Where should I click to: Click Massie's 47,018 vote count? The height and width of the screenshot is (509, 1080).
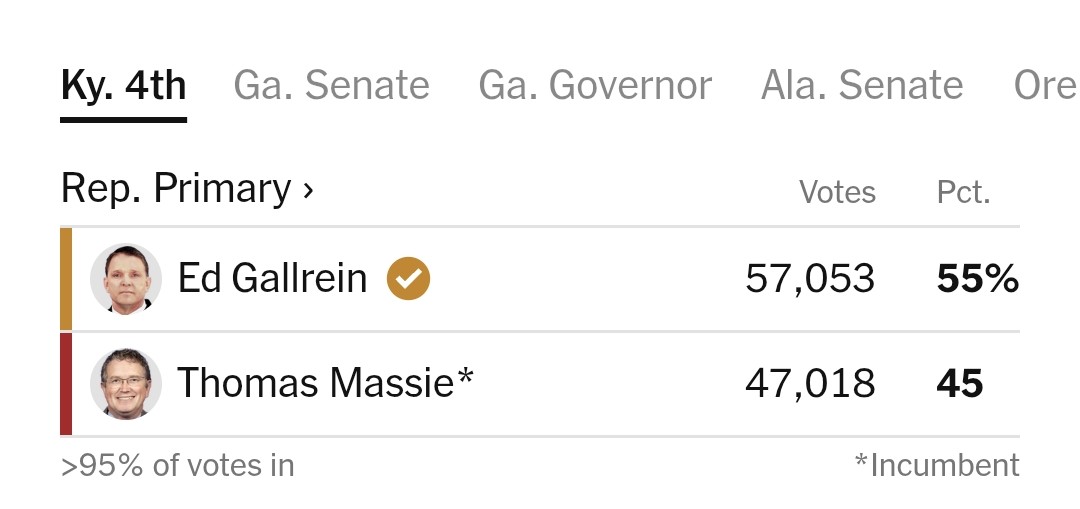pos(810,384)
